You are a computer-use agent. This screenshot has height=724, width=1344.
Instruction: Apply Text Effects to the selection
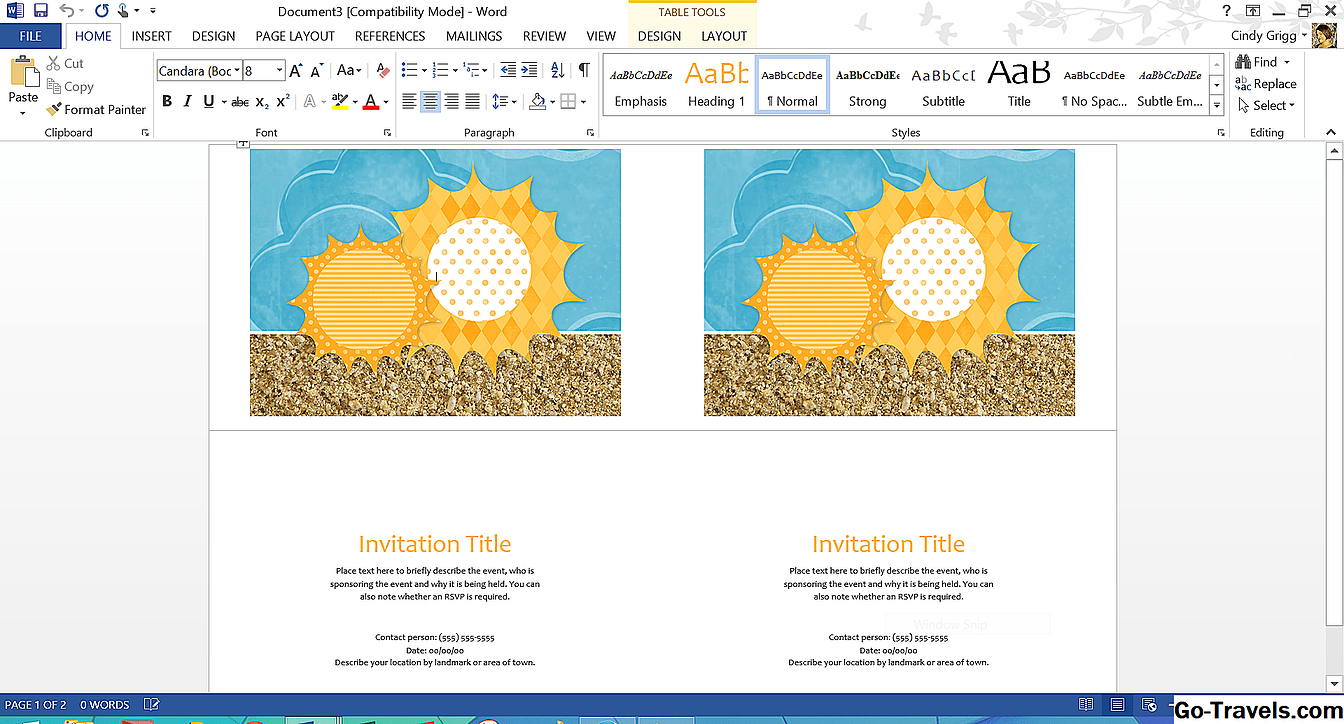(309, 101)
